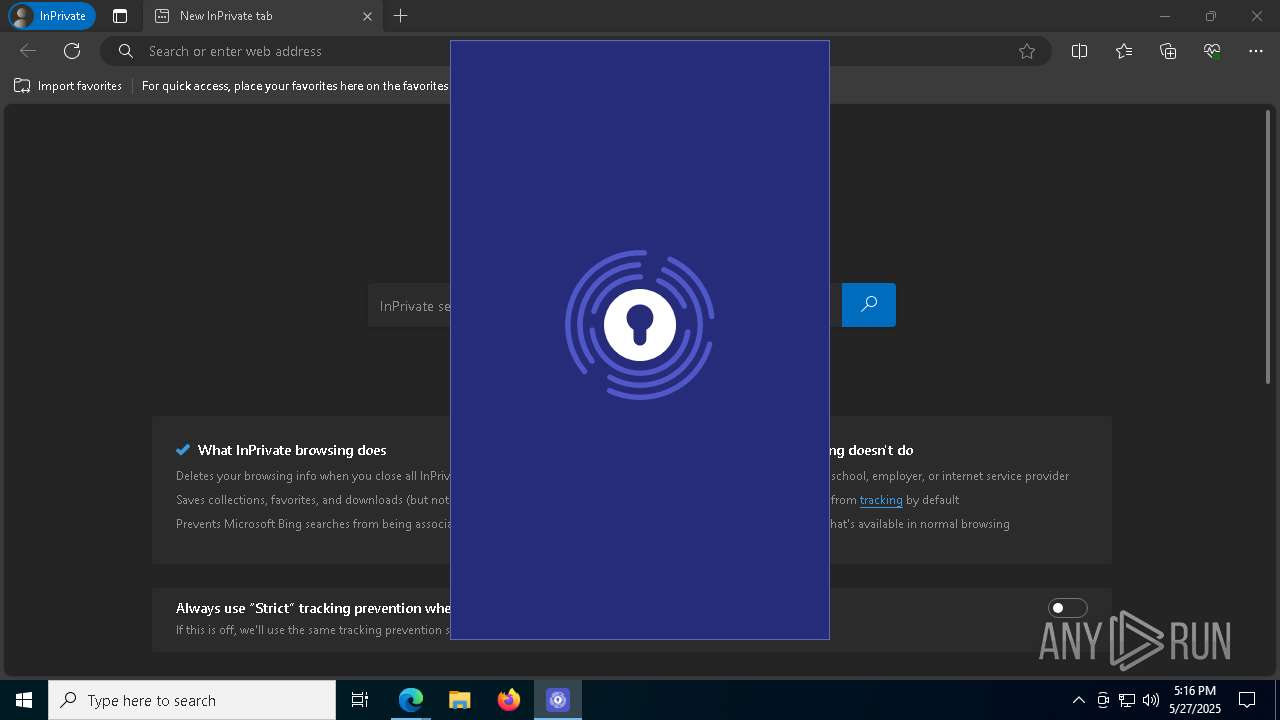Click the Proton Pass splash logo
This screenshot has width=1280, height=720.
coord(640,324)
